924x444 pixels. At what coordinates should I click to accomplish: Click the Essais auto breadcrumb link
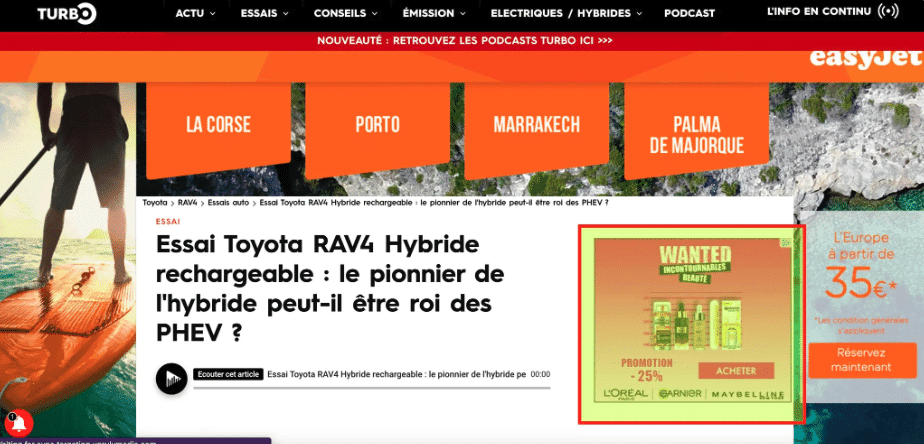[x=228, y=202]
